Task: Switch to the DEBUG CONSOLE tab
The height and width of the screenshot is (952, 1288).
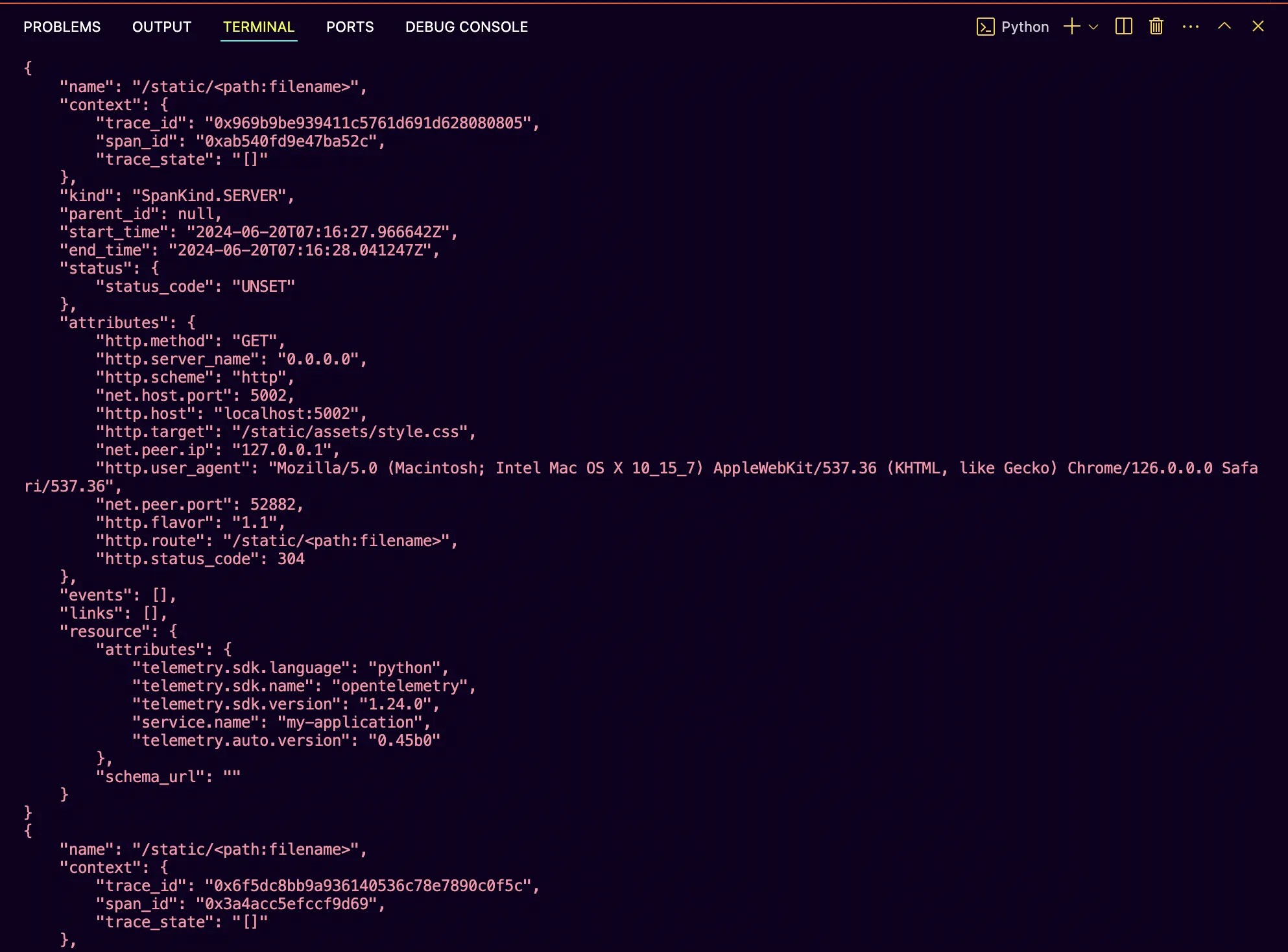Action: pyautogui.click(x=466, y=27)
